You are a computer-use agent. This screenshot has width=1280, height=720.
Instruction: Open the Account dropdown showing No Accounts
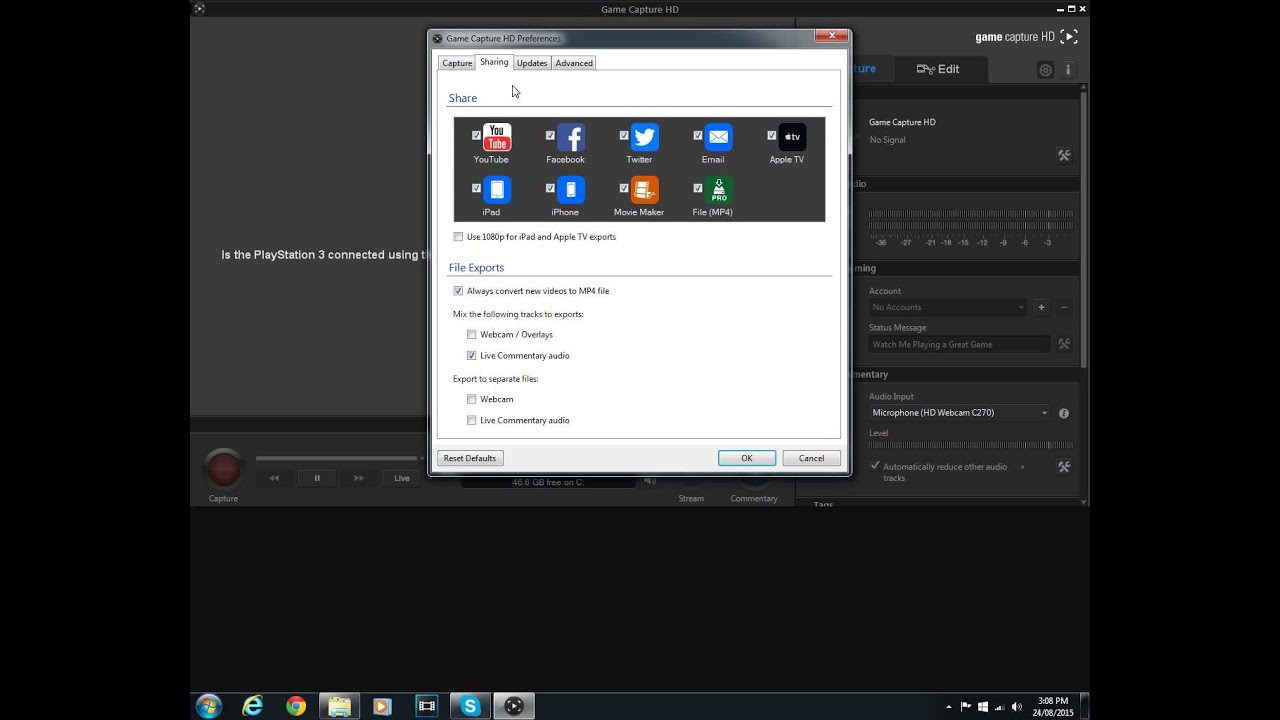[x=948, y=307]
